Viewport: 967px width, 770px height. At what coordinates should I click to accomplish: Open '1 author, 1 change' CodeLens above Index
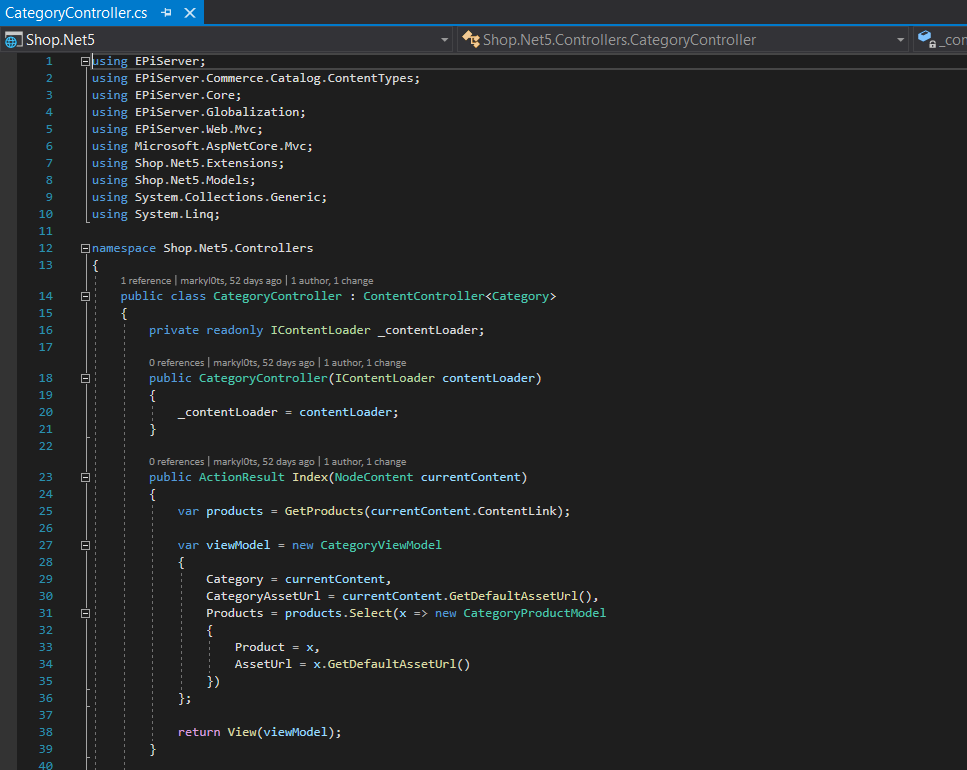pyautogui.click(x=364, y=462)
